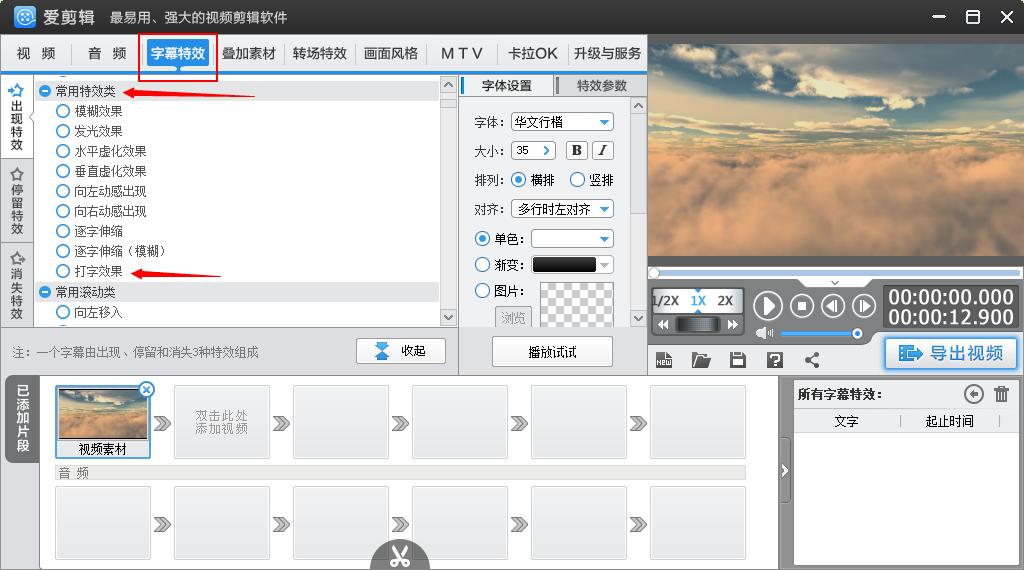Image resolution: width=1024 pixels, height=570 pixels.
Task: Open the 画面风格 tab
Action: pyautogui.click(x=391, y=54)
